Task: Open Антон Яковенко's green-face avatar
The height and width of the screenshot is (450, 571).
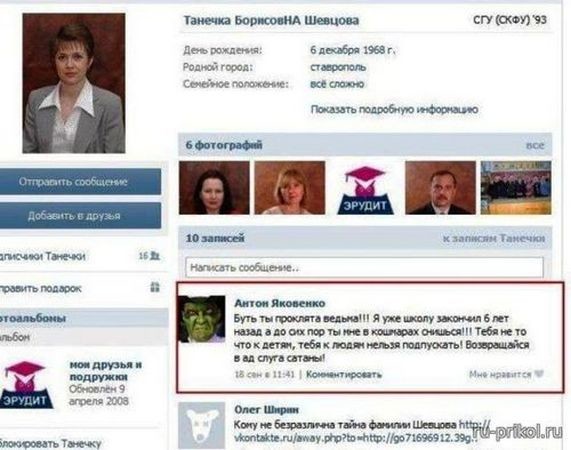Action: pyautogui.click(x=202, y=319)
